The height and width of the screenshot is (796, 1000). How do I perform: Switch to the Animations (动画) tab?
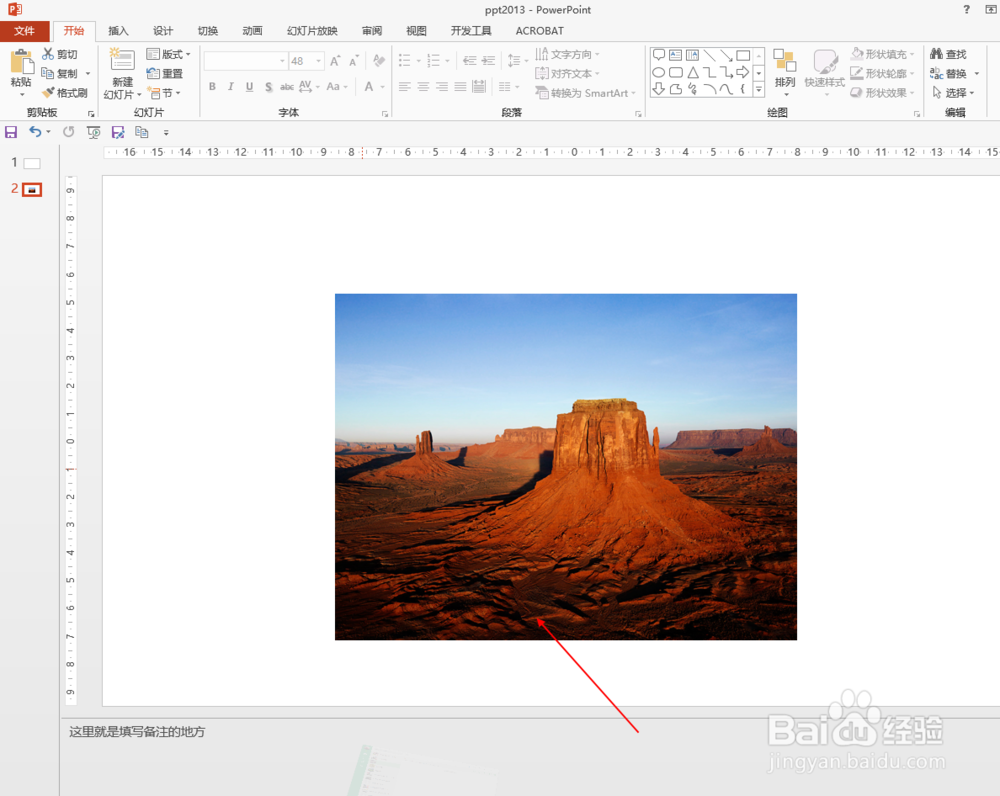pos(252,31)
